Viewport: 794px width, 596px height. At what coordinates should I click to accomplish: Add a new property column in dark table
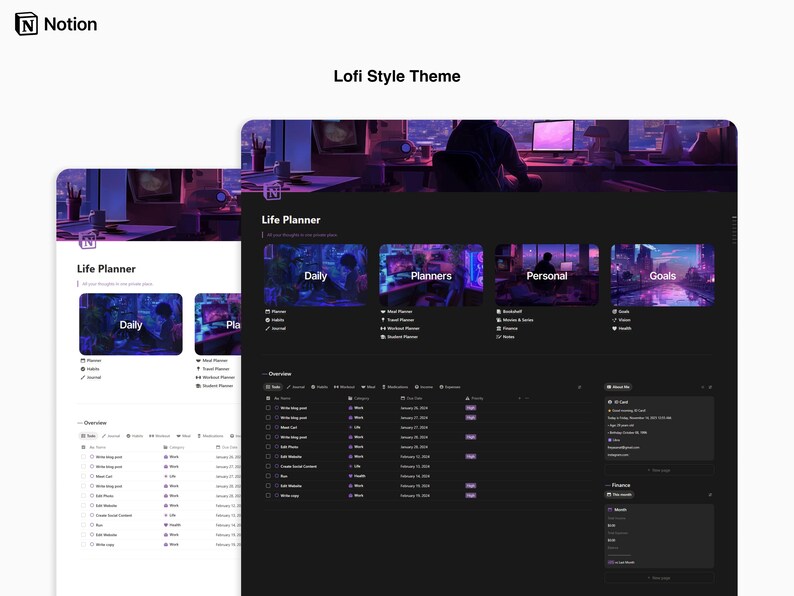(520, 399)
